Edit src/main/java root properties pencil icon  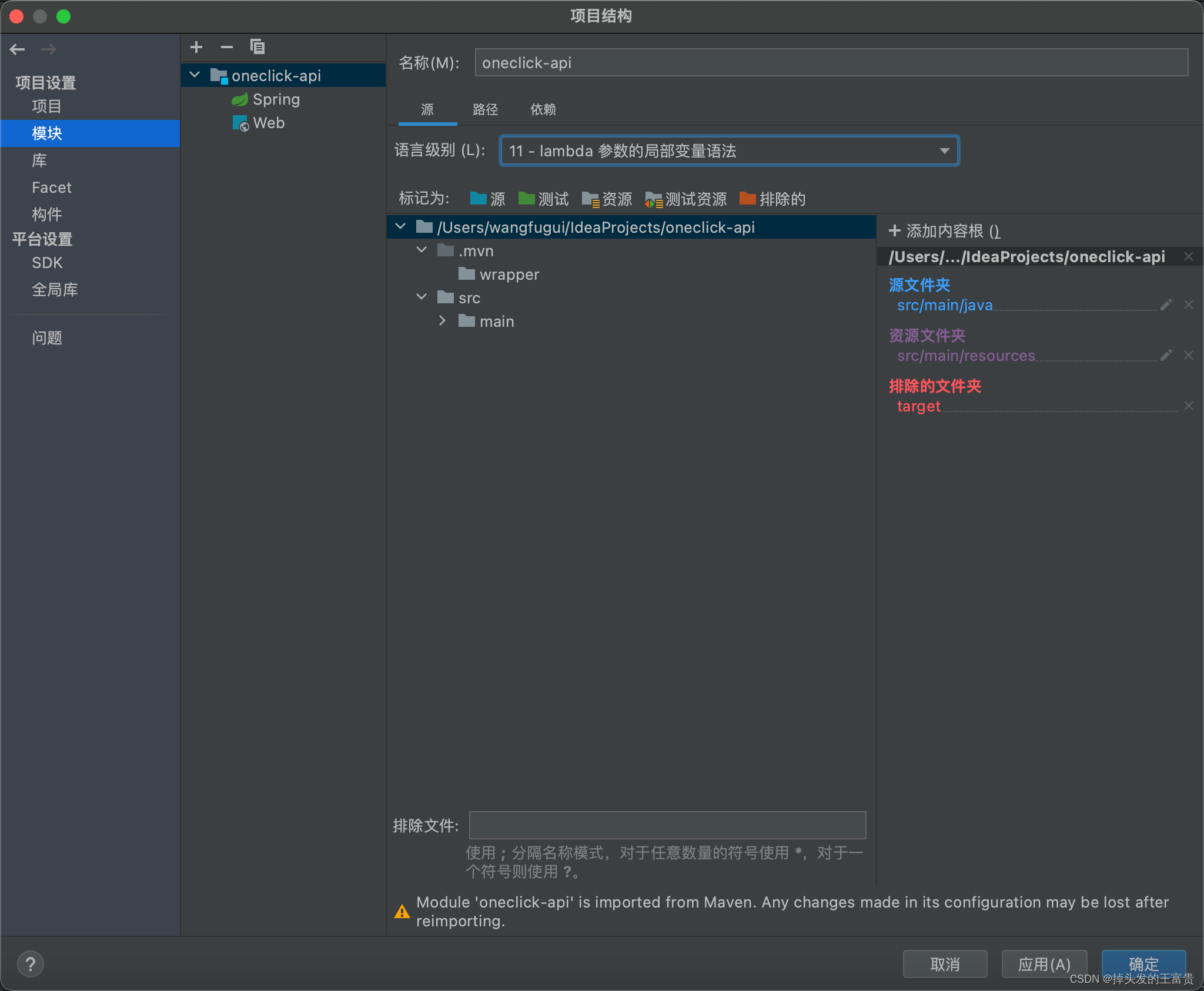click(x=1166, y=304)
